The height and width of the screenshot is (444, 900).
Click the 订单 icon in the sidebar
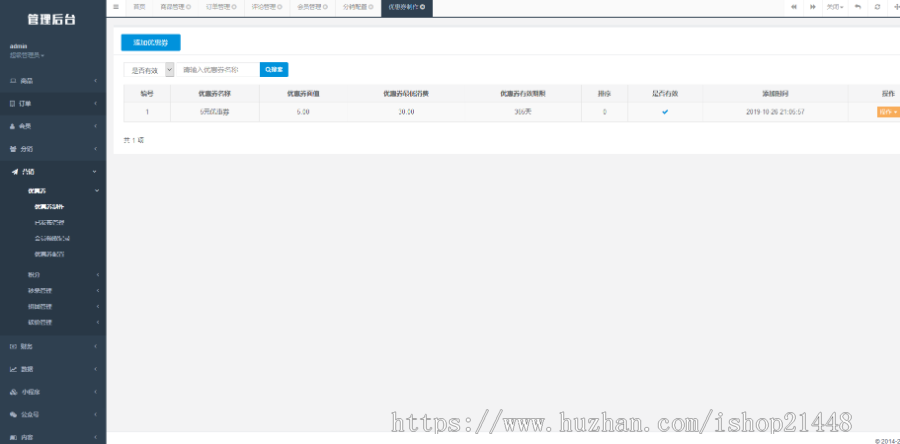coord(13,103)
